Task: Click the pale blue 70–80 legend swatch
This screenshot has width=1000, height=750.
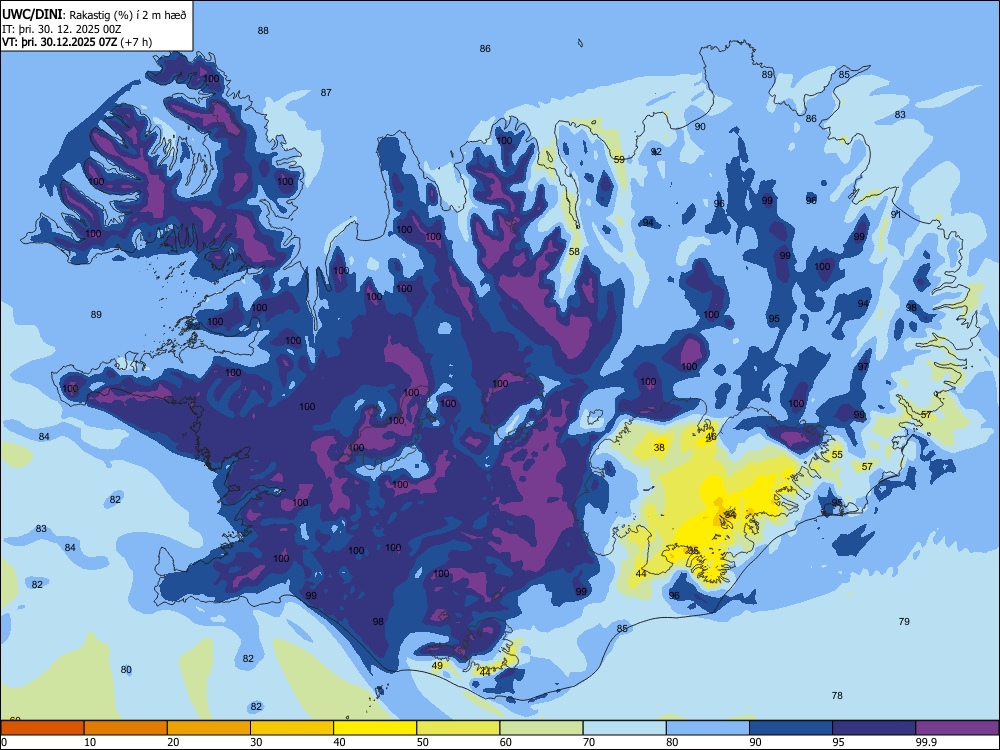Action: (x=624, y=728)
